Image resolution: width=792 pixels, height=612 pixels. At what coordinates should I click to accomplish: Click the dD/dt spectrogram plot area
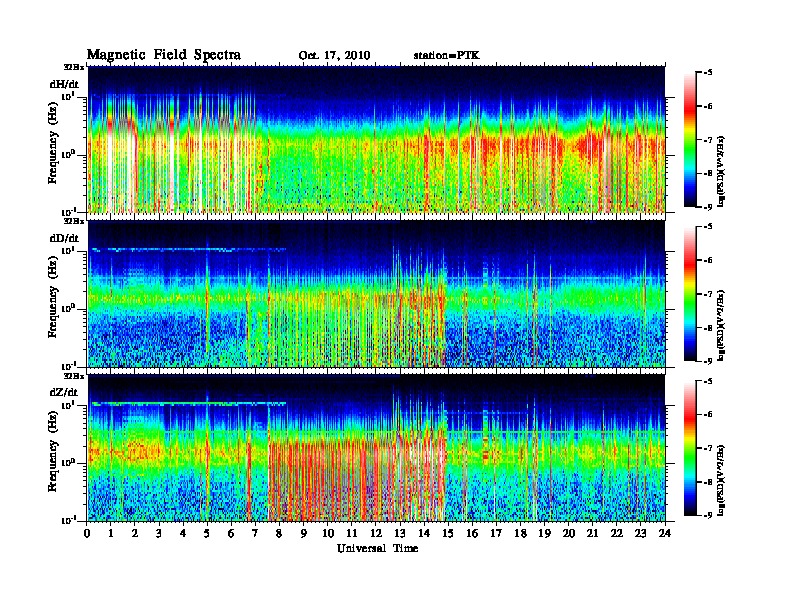pyautogui.click(x=376, y=294)
